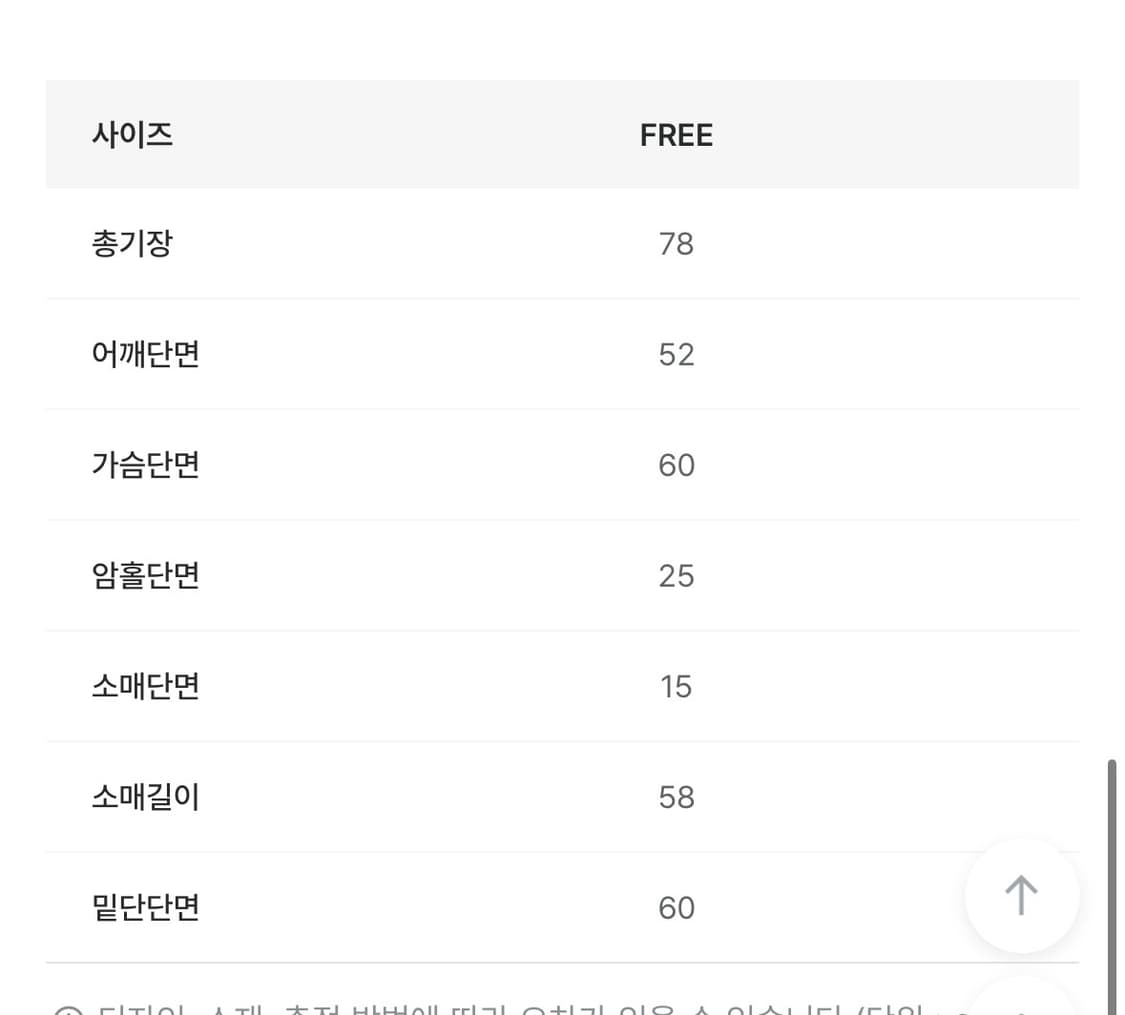Select the FREE size column header

click(x=676, y=134)
